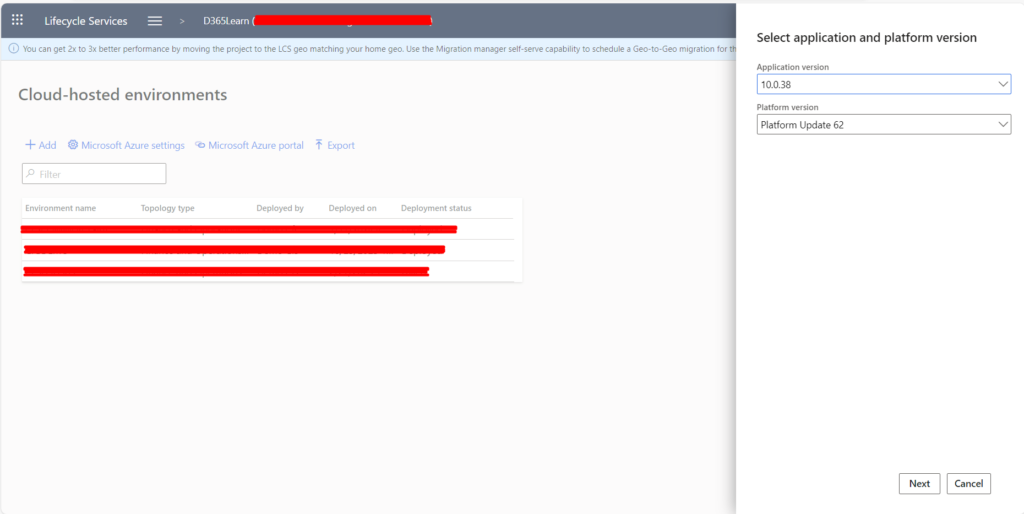Screen dimensions: 1024x514
Task: Click the Application version dropdown arrow
Action: coord(1003,84)
